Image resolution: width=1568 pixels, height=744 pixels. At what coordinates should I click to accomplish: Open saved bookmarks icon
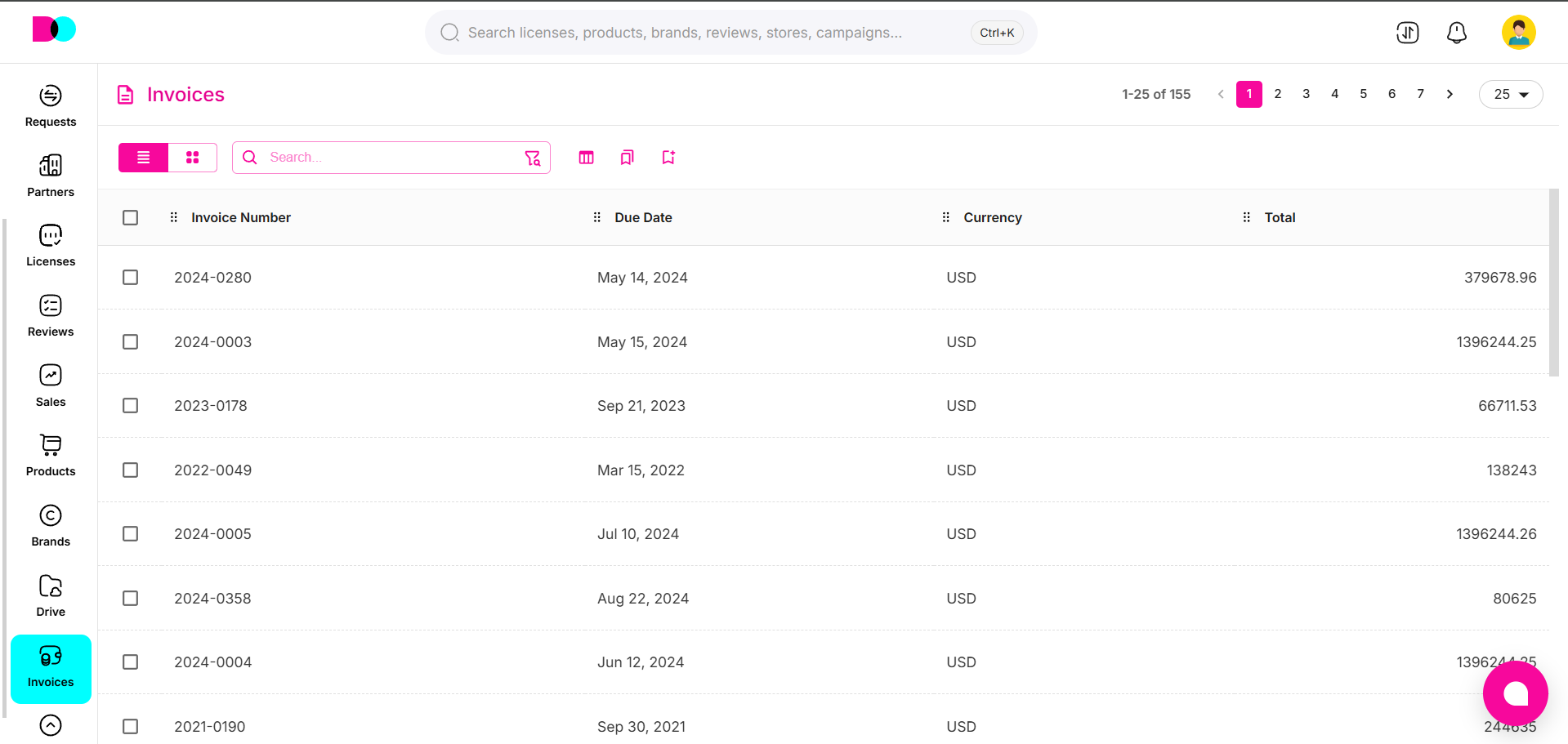628,158
